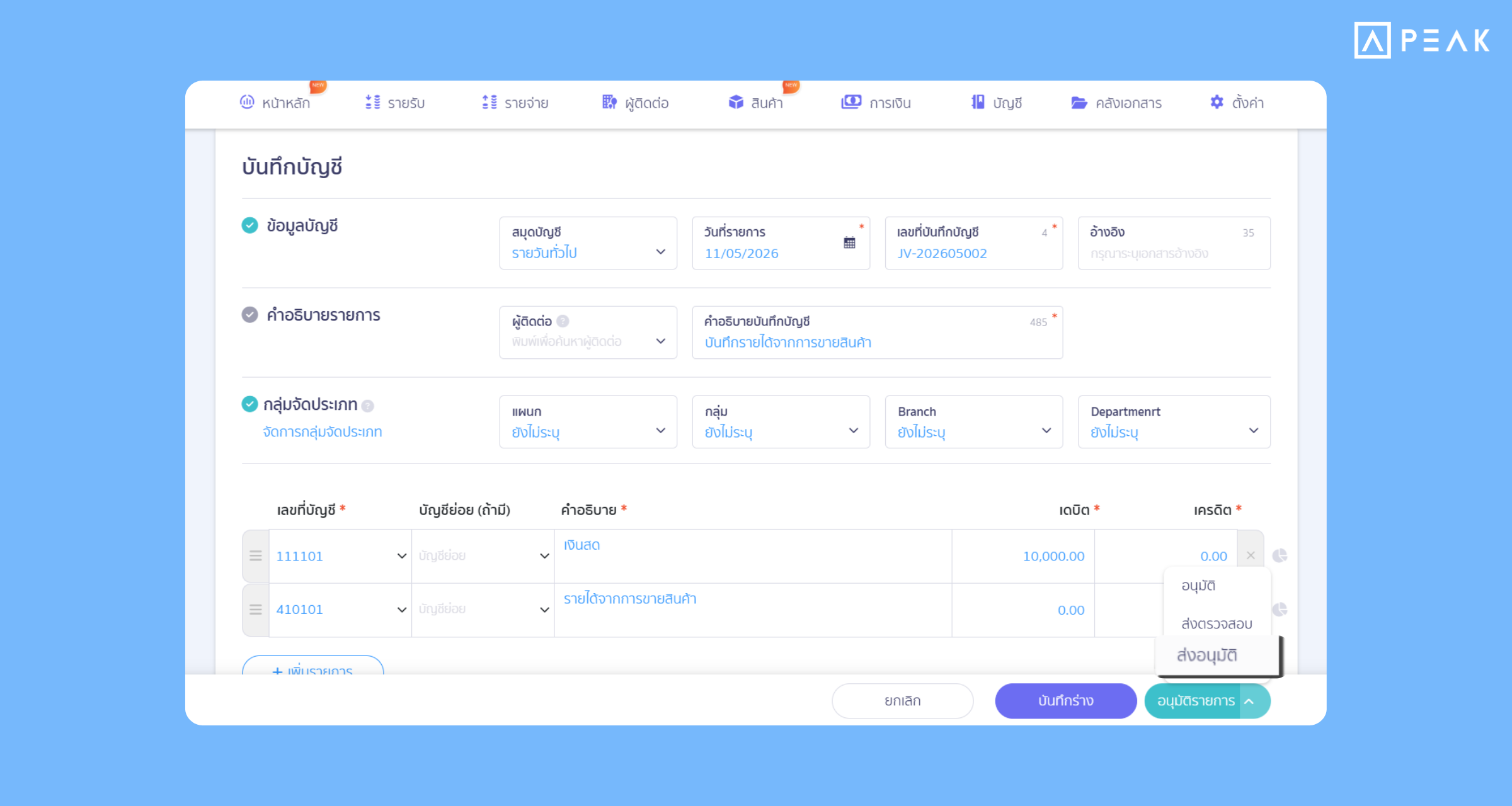Remove row 111101 with the X icon

click(1251, 555)
